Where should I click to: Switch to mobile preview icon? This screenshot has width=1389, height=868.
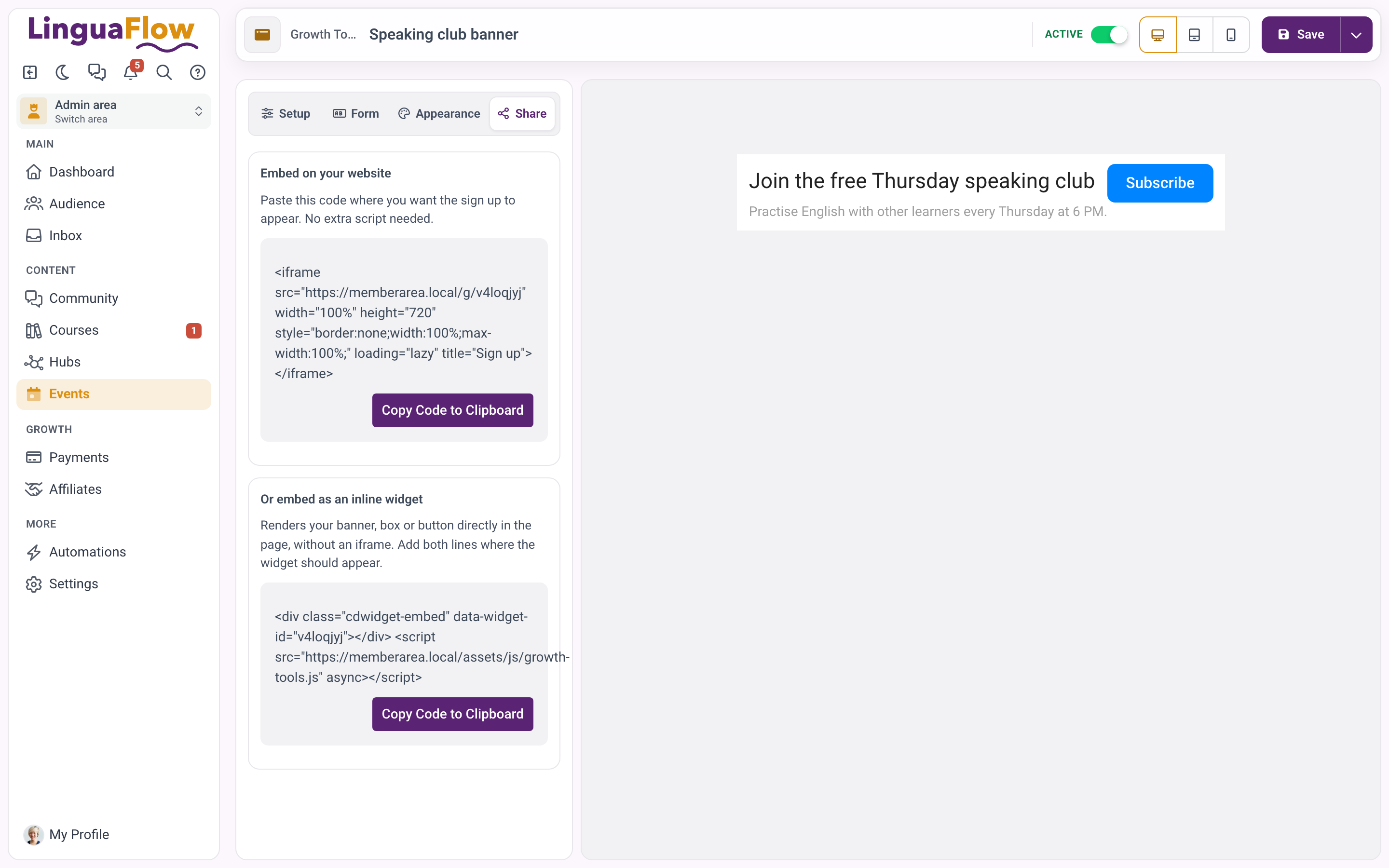1231,34
